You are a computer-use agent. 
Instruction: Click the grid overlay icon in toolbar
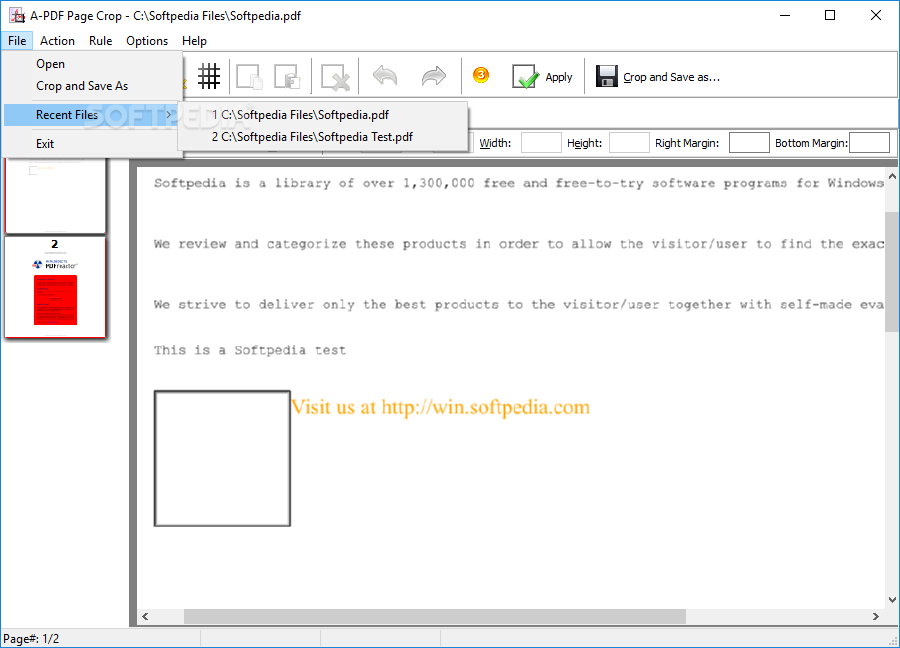pos(209,76)
